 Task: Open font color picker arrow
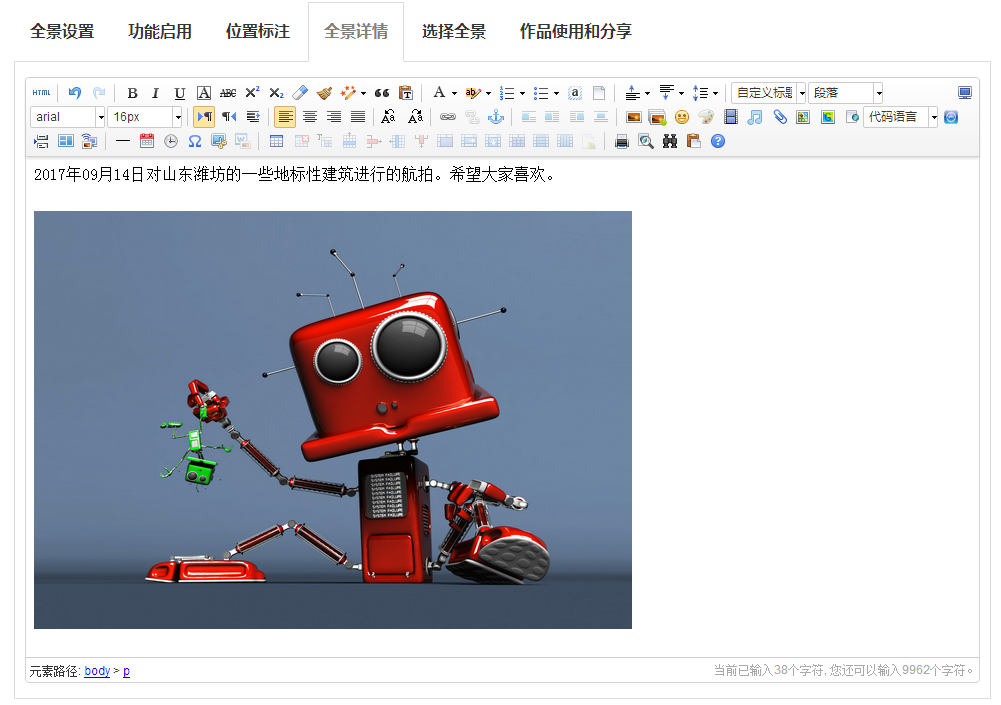[455, 93]
